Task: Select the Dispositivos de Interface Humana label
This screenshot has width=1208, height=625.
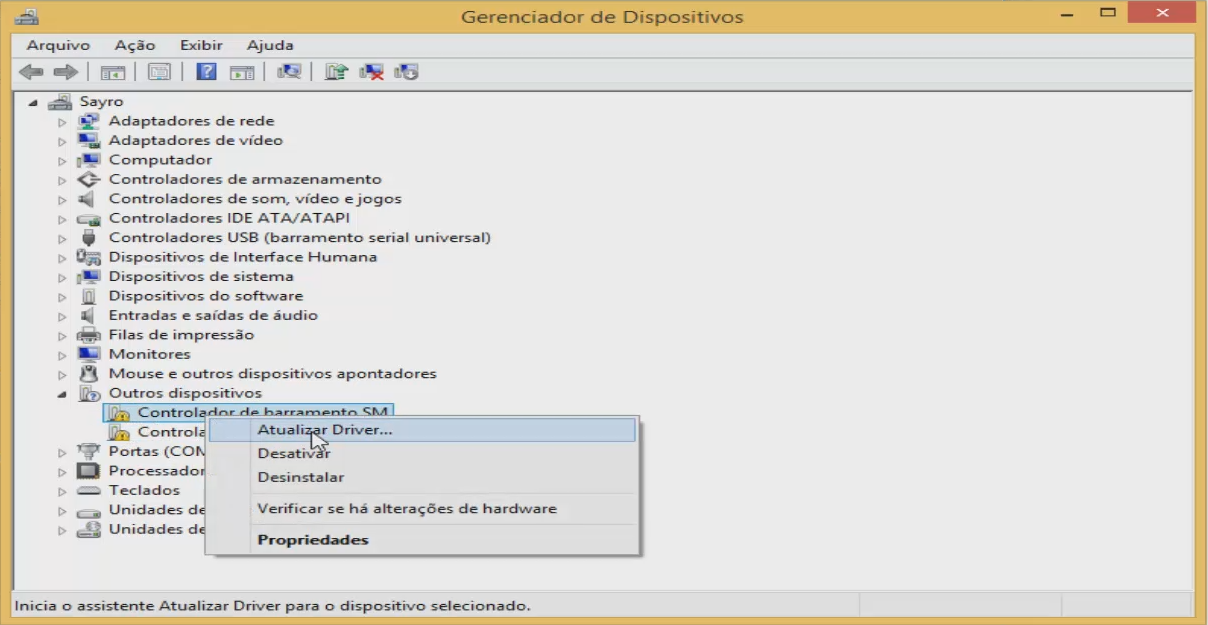Action: (243, 257)
